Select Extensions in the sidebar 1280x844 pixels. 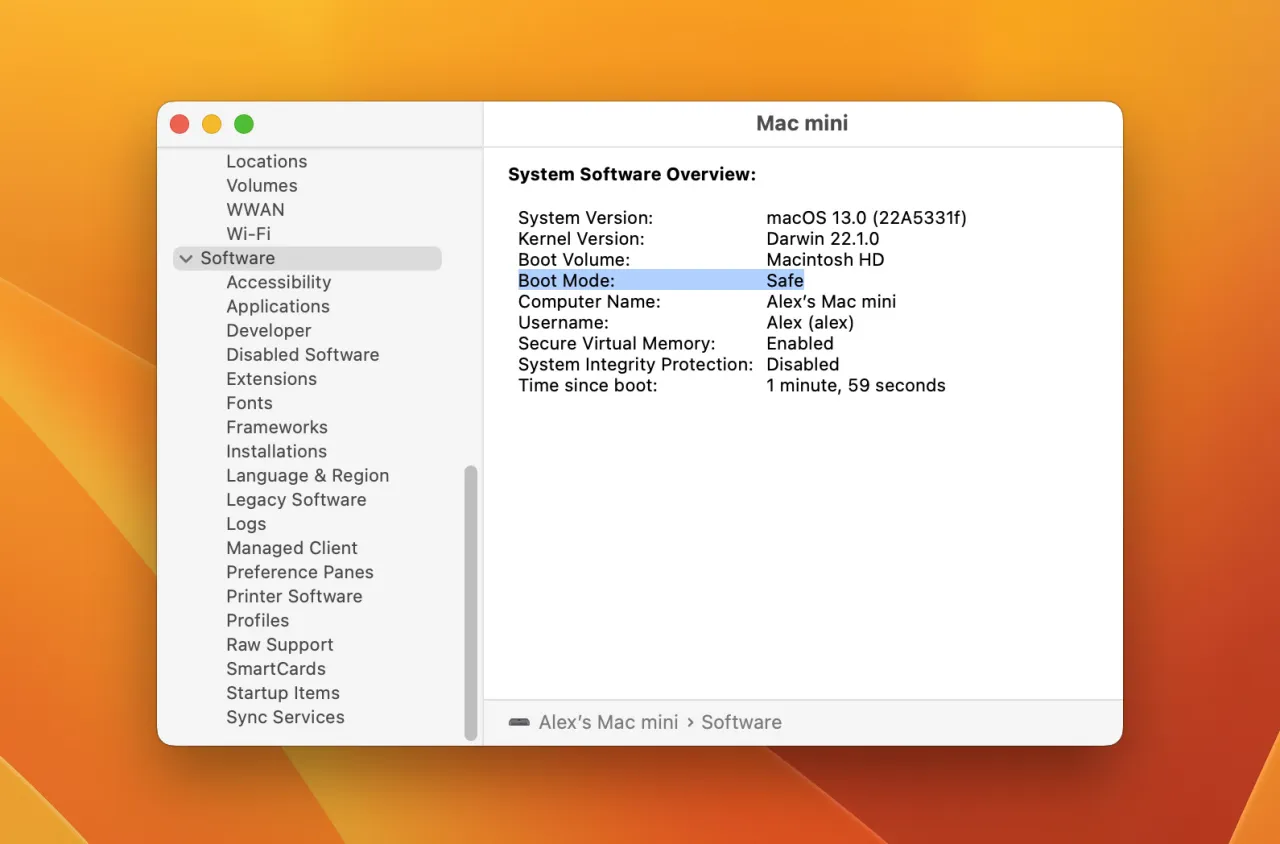point(271,378)
